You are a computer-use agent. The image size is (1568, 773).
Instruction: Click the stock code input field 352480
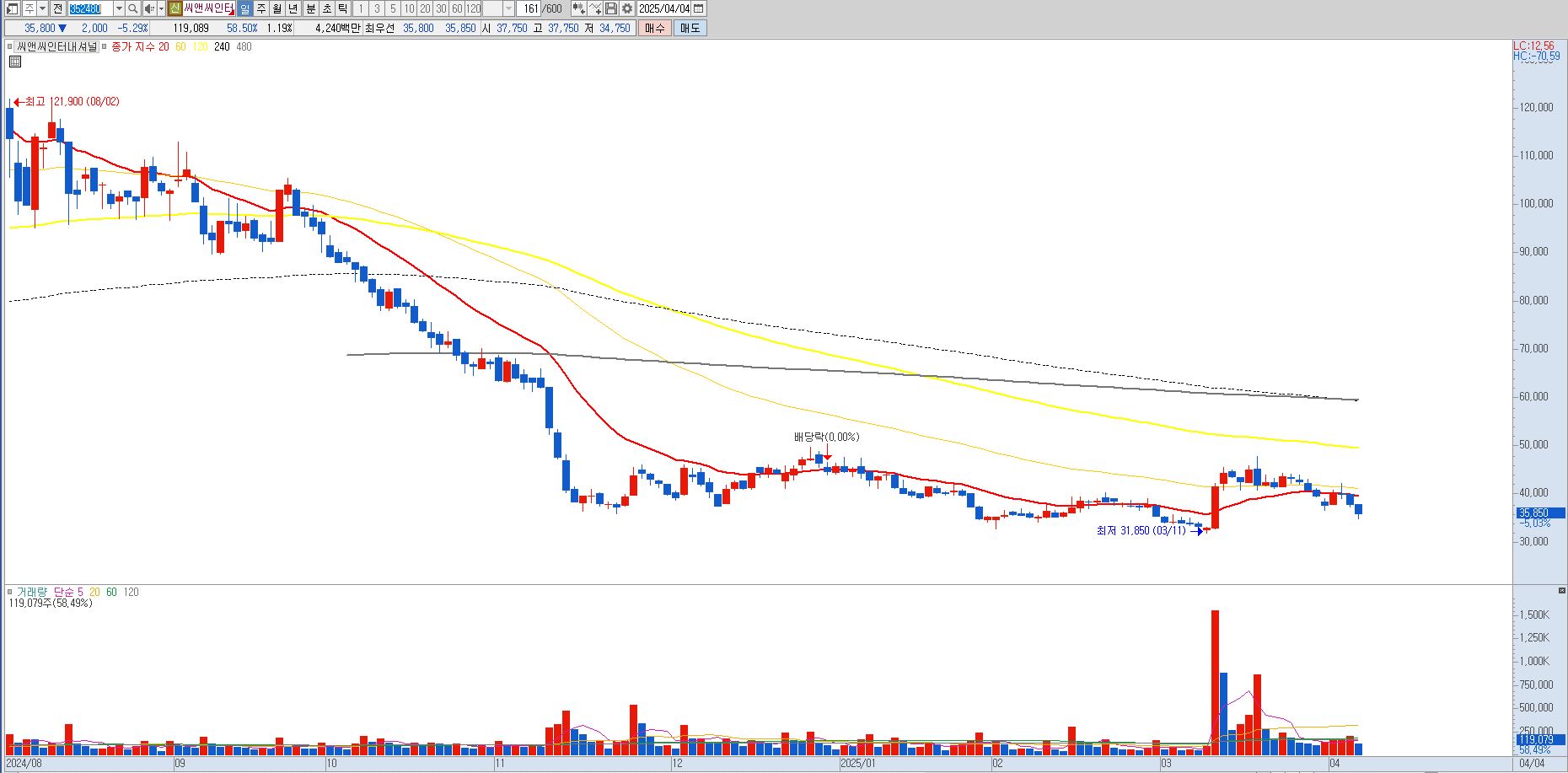click(90, 8)
